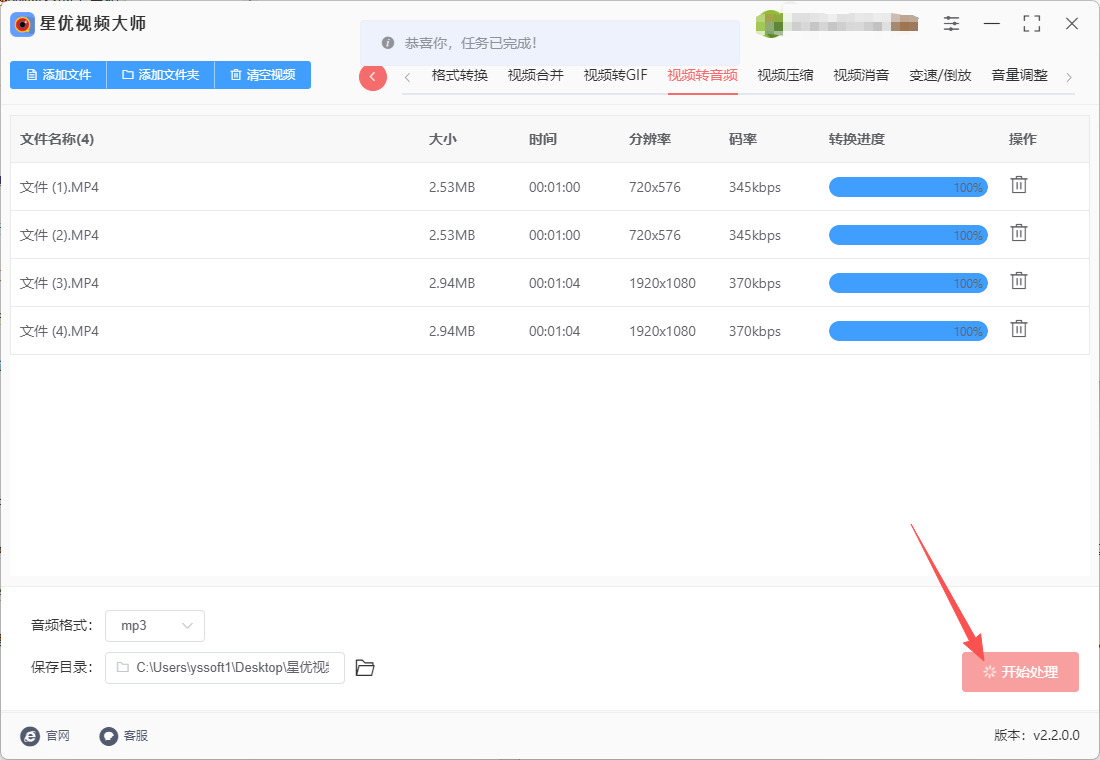Click the 2.53MB size of 文件 (1).MP4
The image size is (1100, 760).
(452, 187)
